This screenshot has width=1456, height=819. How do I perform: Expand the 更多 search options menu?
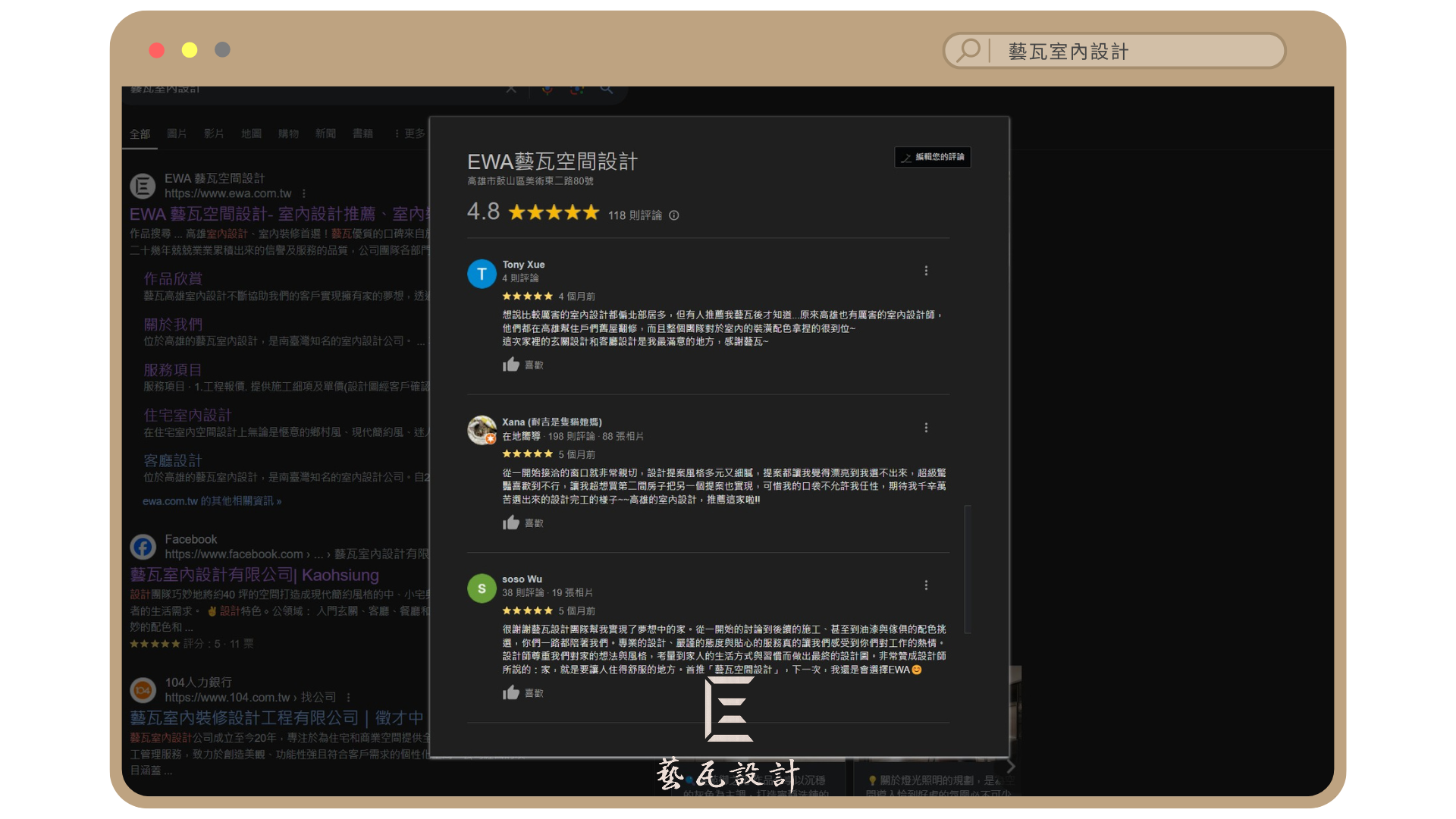(x=409, y=133)
